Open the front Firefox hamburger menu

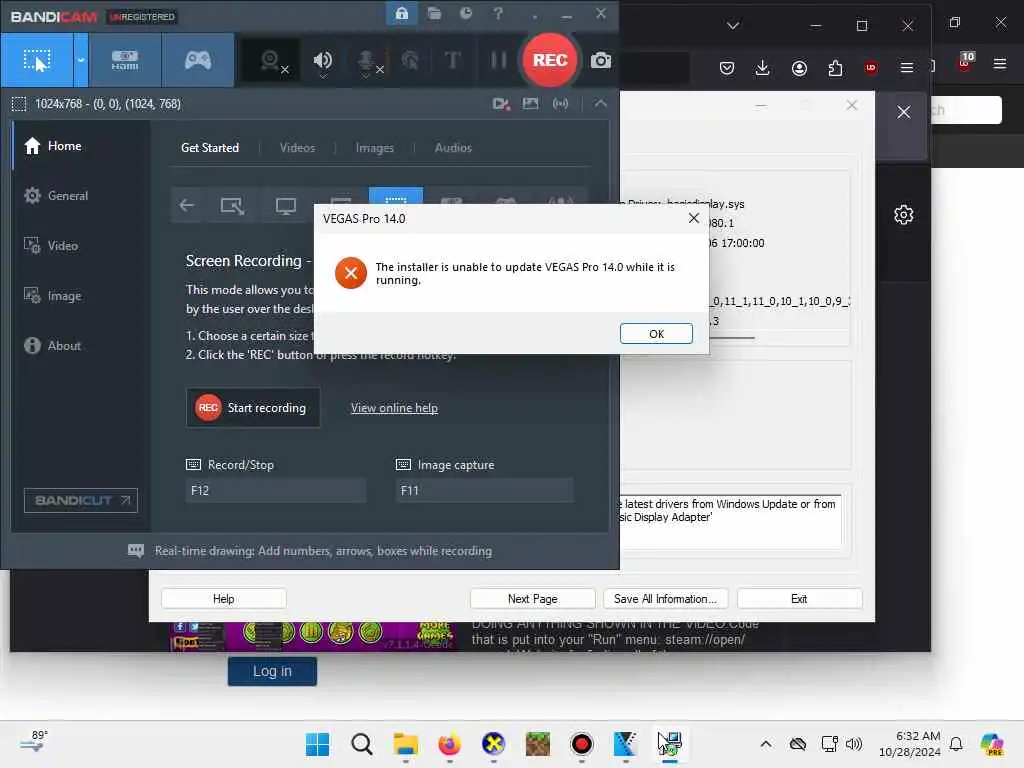pyautogui.click(x=906, y=68)
